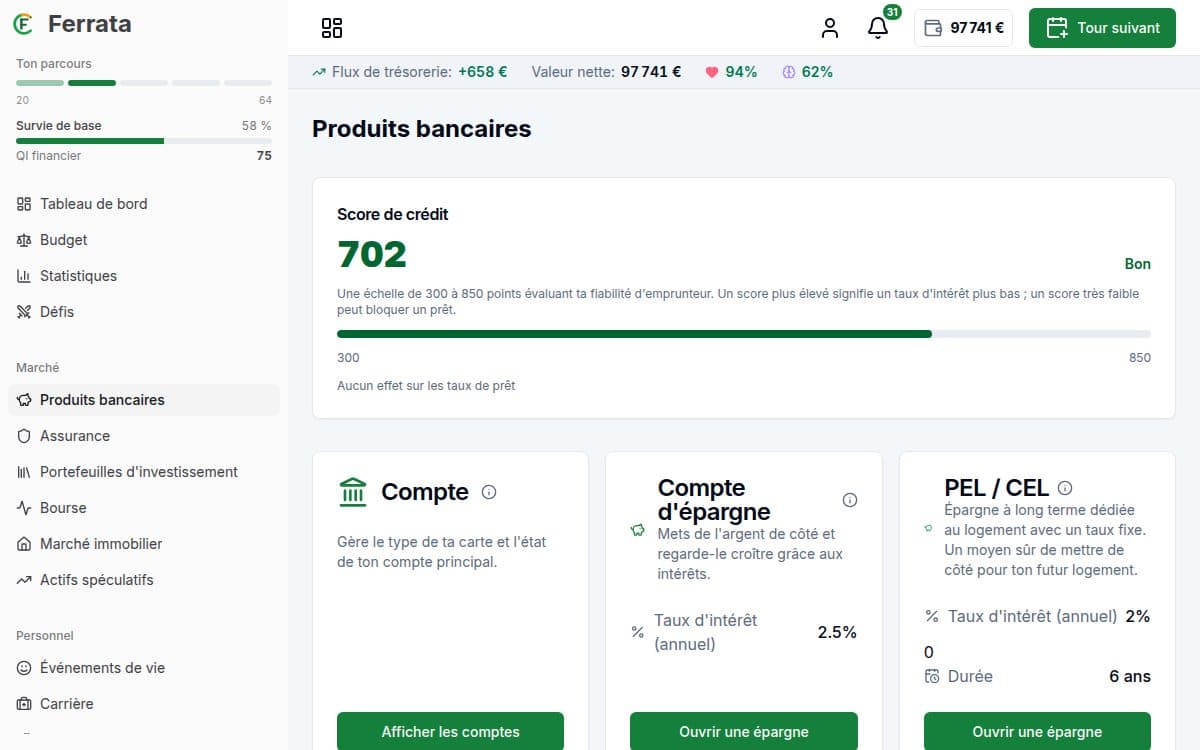Click the Bon credit rating label
Image resolution: width=1200 pixels, height=750 pixels.
(1138, 264)
